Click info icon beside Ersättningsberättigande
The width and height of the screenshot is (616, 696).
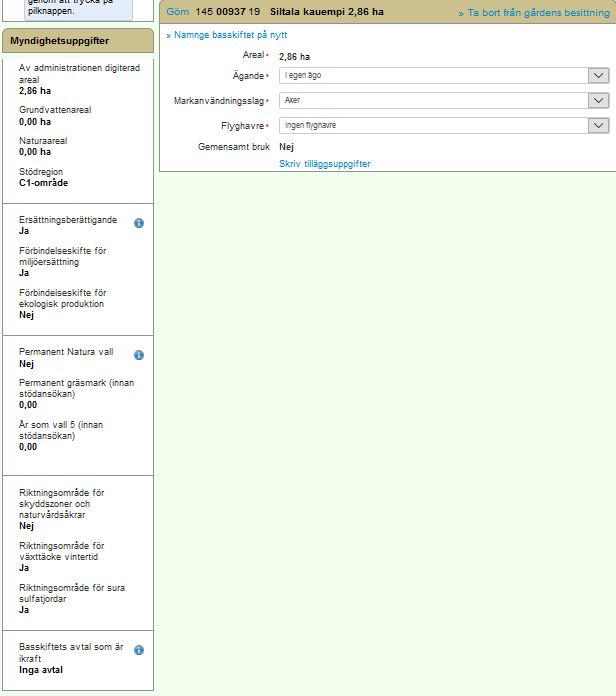coord(139,223)
